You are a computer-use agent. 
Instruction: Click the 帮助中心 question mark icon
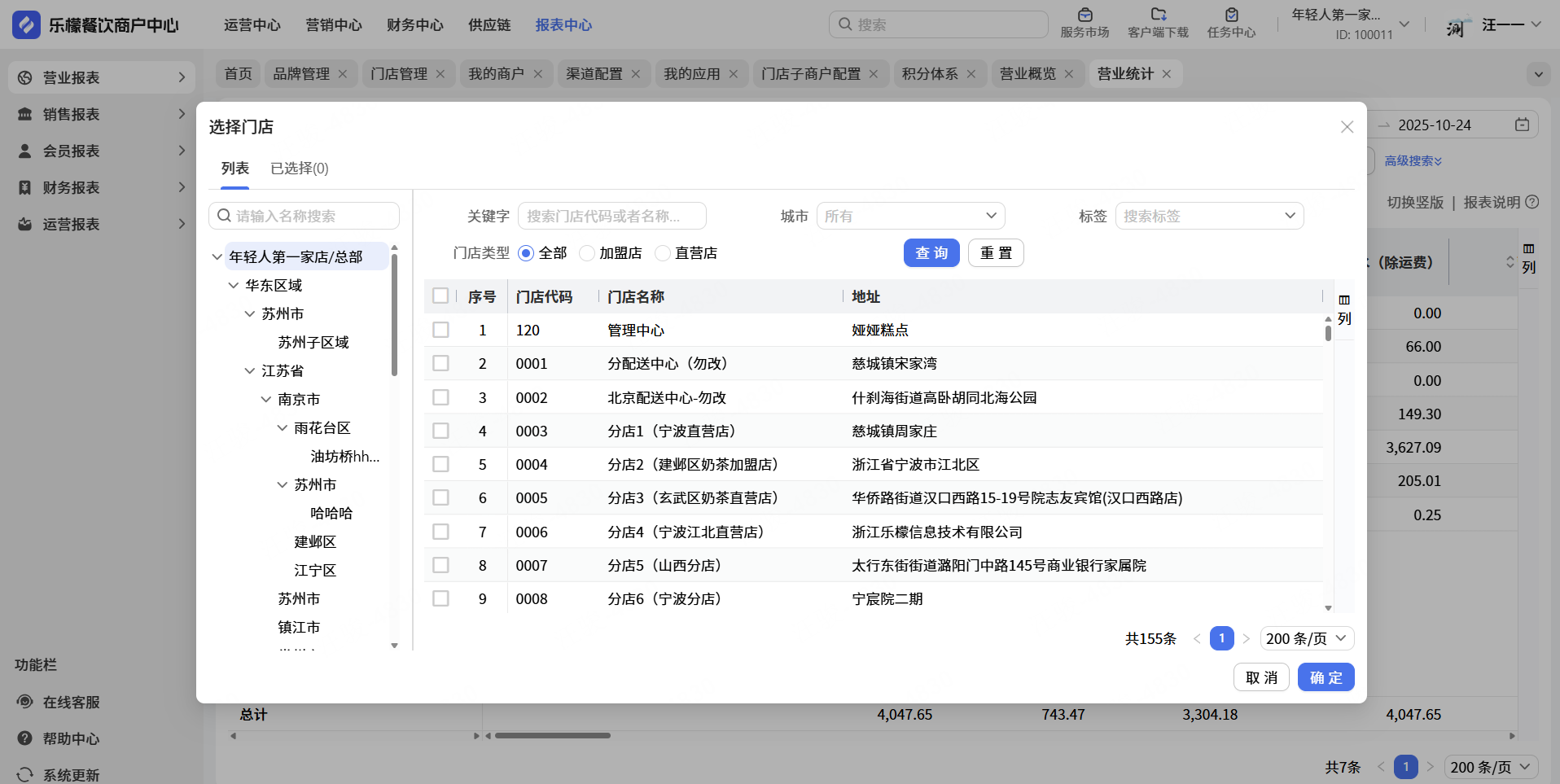pyautogui.click(x=25, y=738)
